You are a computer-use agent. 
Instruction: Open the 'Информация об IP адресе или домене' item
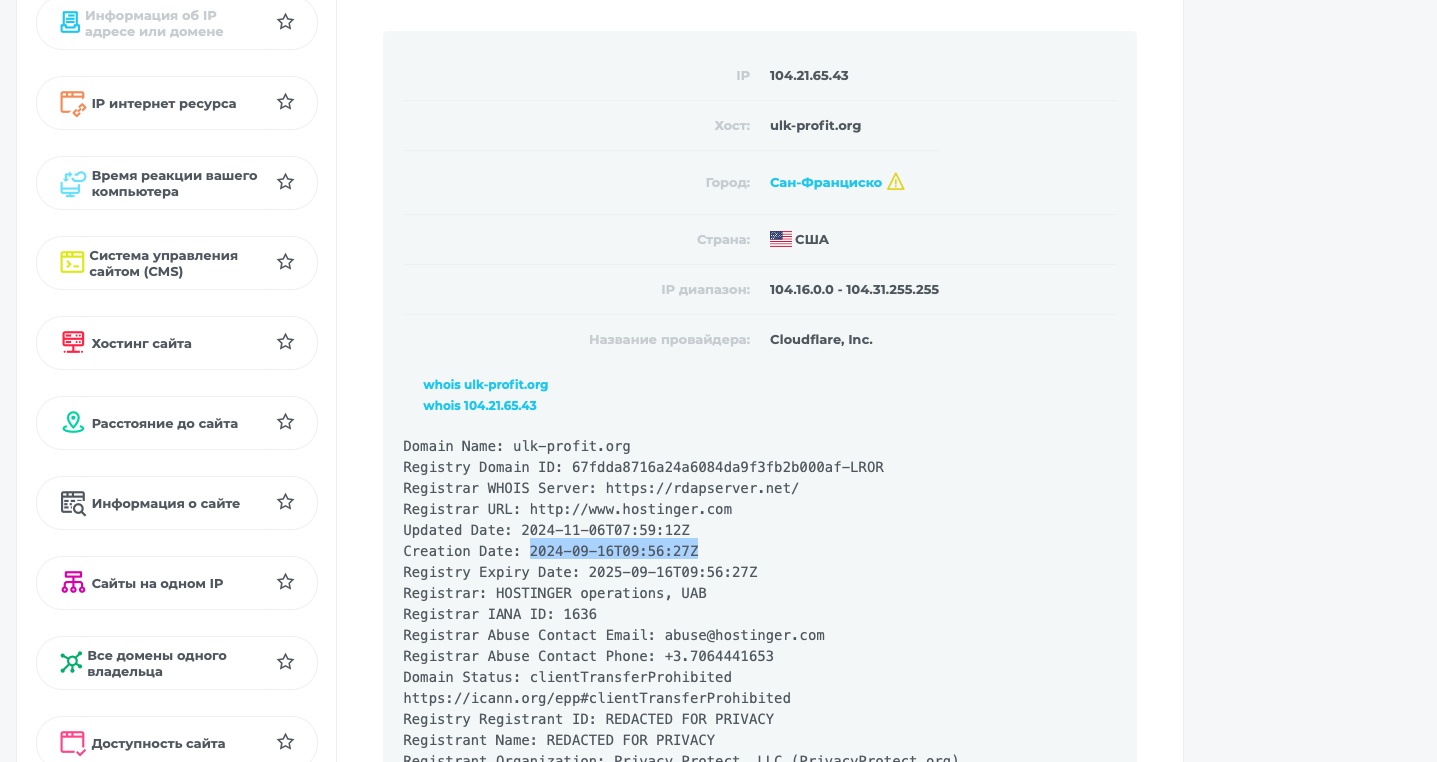(177, 24)
